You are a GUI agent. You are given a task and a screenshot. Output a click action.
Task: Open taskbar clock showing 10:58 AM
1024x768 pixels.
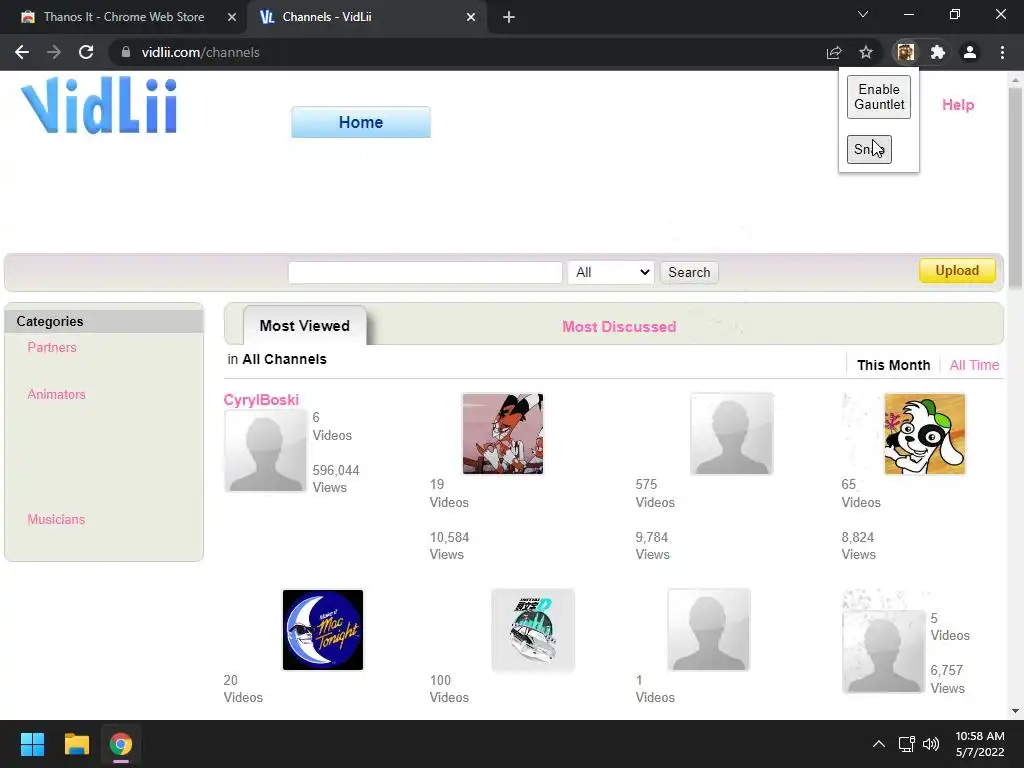[x=980, y=744]
